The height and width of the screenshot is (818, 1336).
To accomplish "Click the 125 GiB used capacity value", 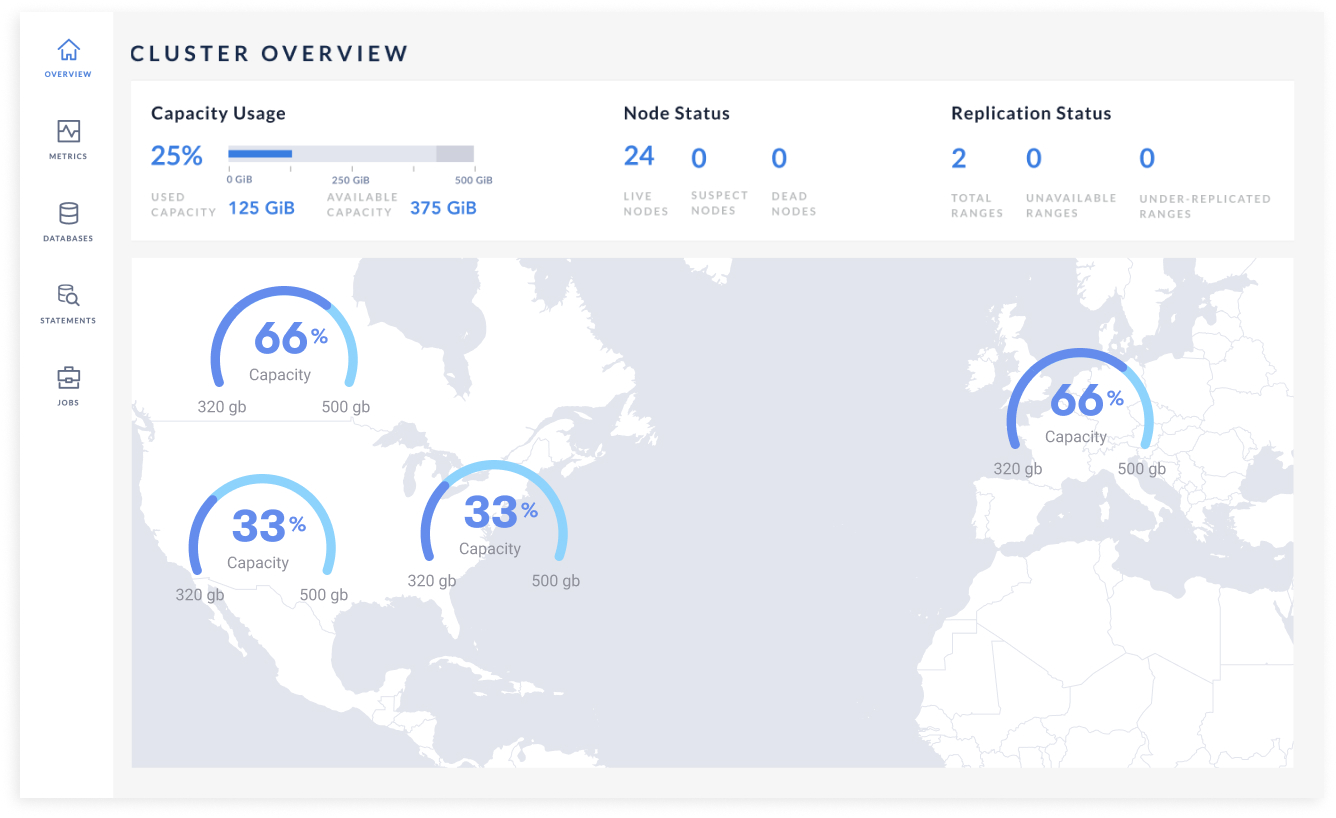I will pyautogui.click(x=261, y=208).
